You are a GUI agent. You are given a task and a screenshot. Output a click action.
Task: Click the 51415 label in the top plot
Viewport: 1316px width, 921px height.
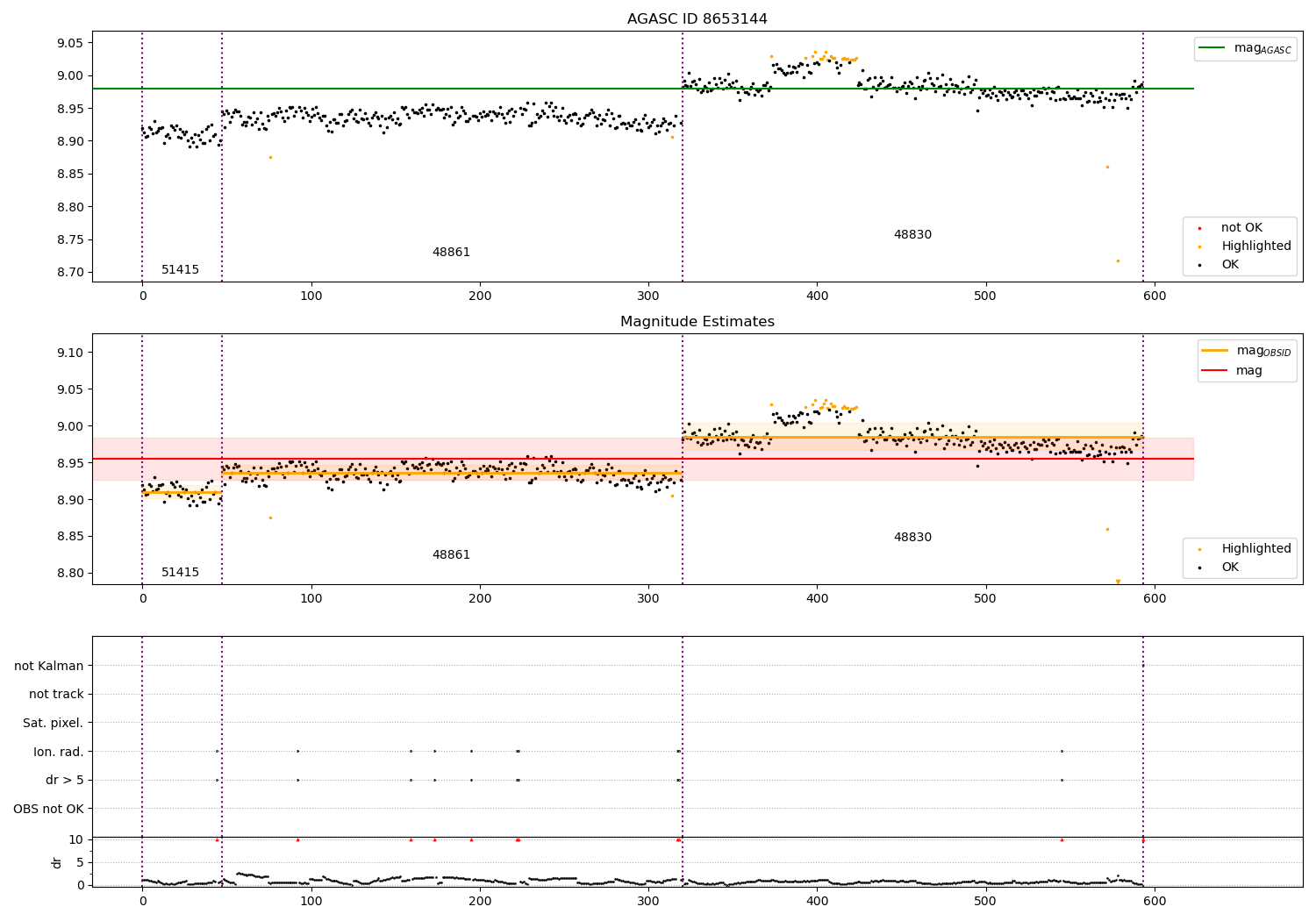(180, 270)
